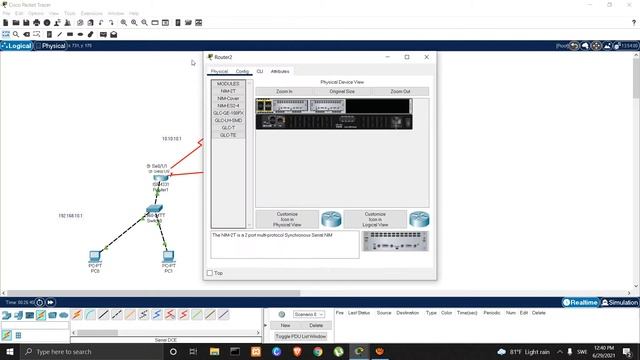This screenshot has width=640, height=360.
Task: Open the CLI tab in Router2
Action: [260, 71]
